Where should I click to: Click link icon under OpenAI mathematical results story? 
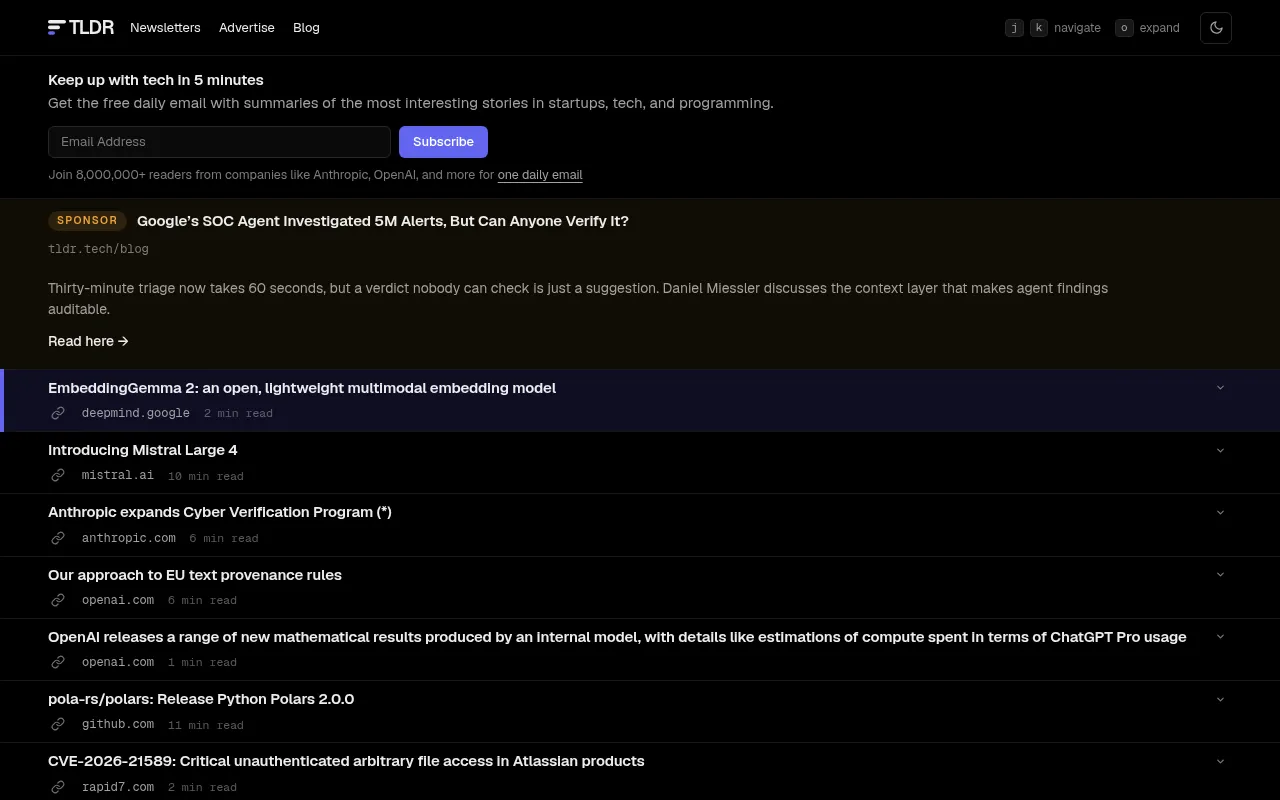click(58, 662)
